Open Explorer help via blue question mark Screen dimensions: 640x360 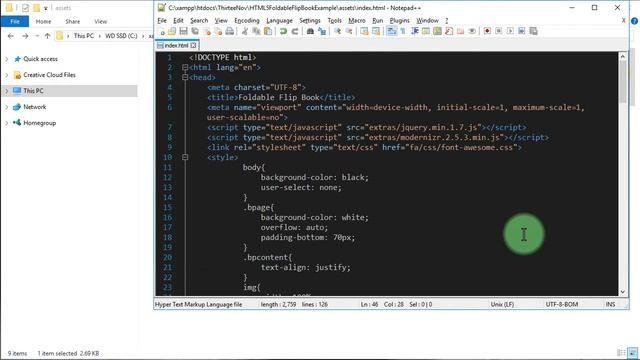pos(634,21)
